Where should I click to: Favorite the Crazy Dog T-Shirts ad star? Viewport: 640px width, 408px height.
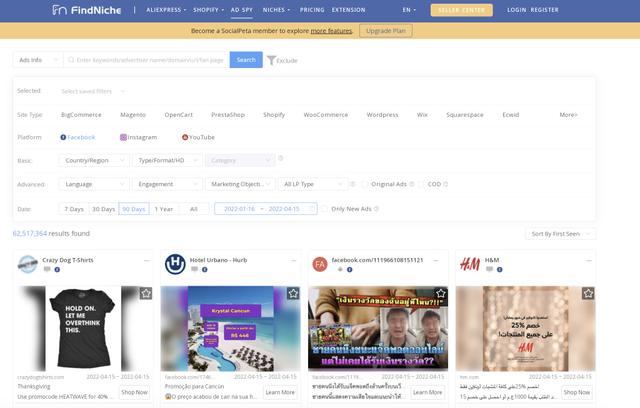point(146,293)
